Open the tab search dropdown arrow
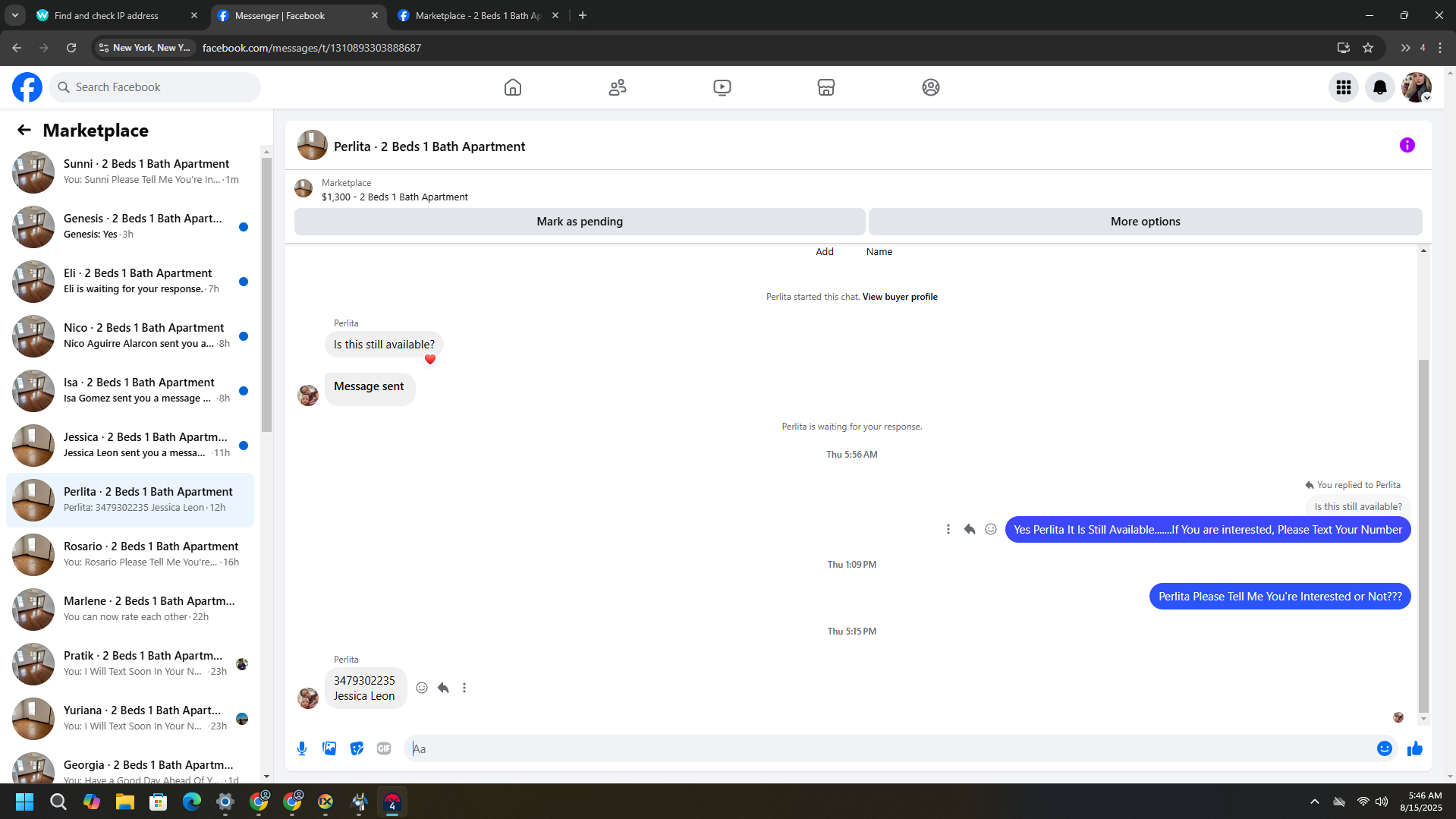Viewport: 1456px width, 819px height. tap(14, 15)
